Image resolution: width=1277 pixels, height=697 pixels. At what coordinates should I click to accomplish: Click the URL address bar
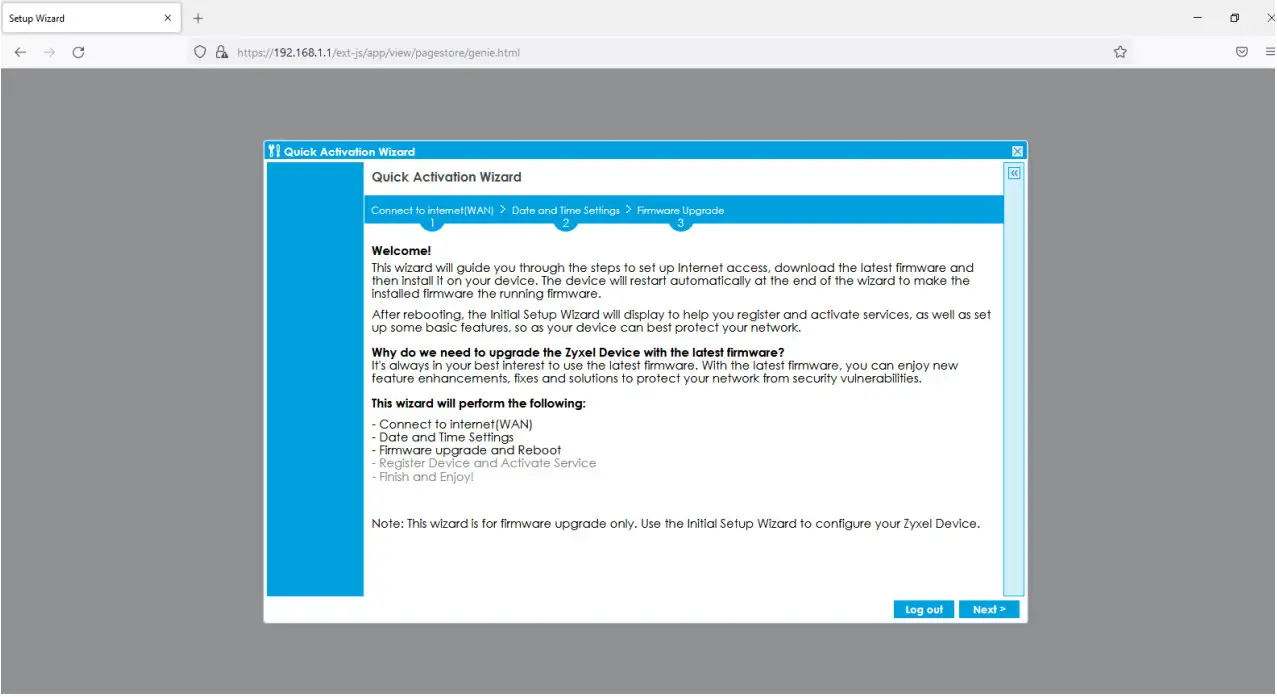coord(660,52)
